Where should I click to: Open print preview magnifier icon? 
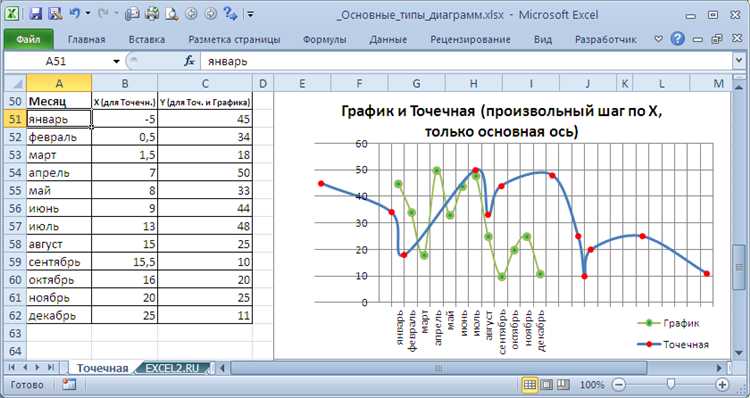click(172, 14)
